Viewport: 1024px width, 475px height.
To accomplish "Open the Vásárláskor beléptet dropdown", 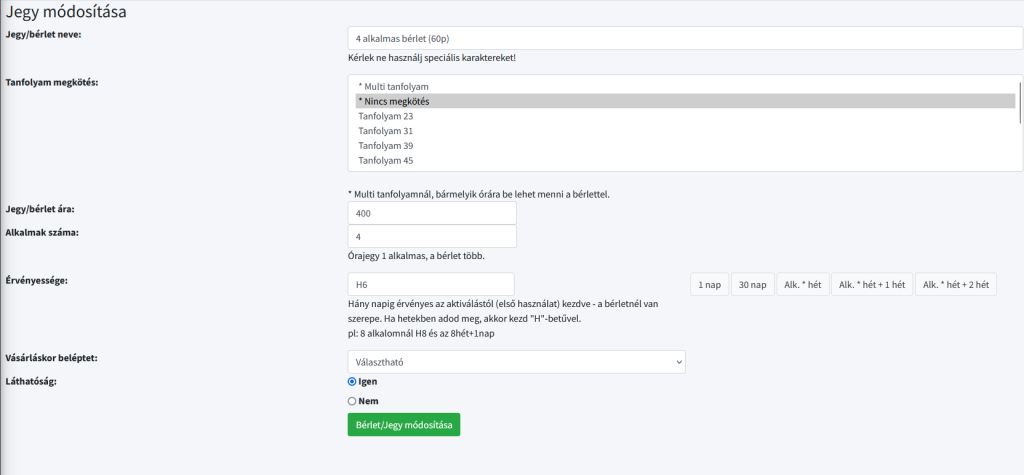I will [x=517, y=362].
